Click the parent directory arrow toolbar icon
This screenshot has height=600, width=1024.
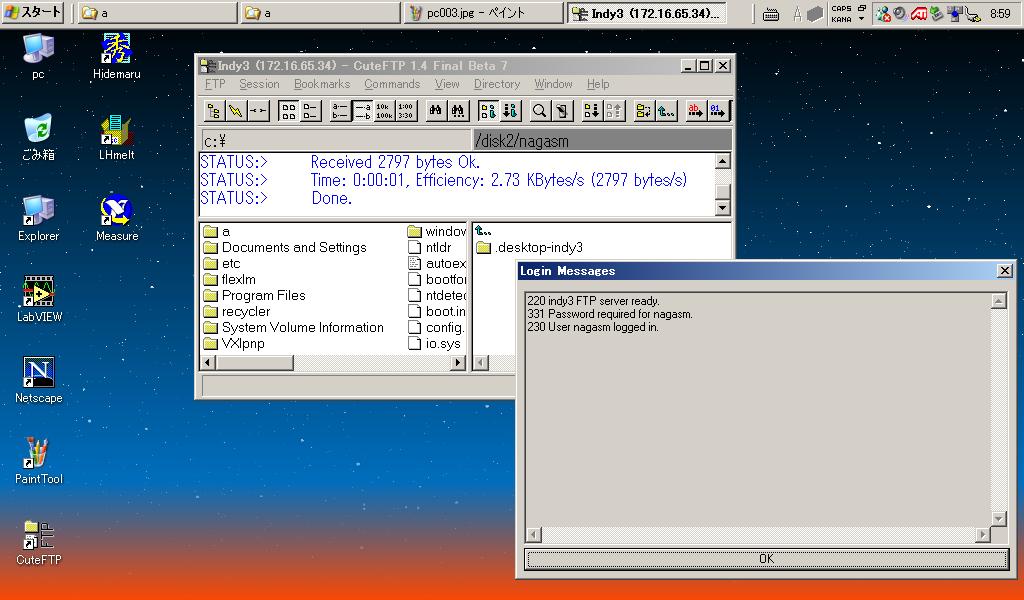666,111
